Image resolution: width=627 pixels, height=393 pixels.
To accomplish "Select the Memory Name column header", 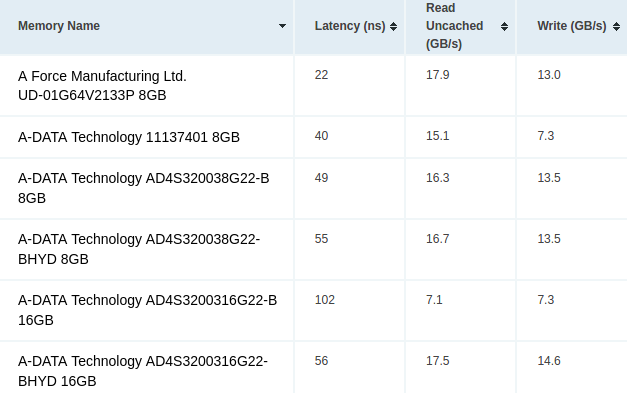I will tap(147, 26).
